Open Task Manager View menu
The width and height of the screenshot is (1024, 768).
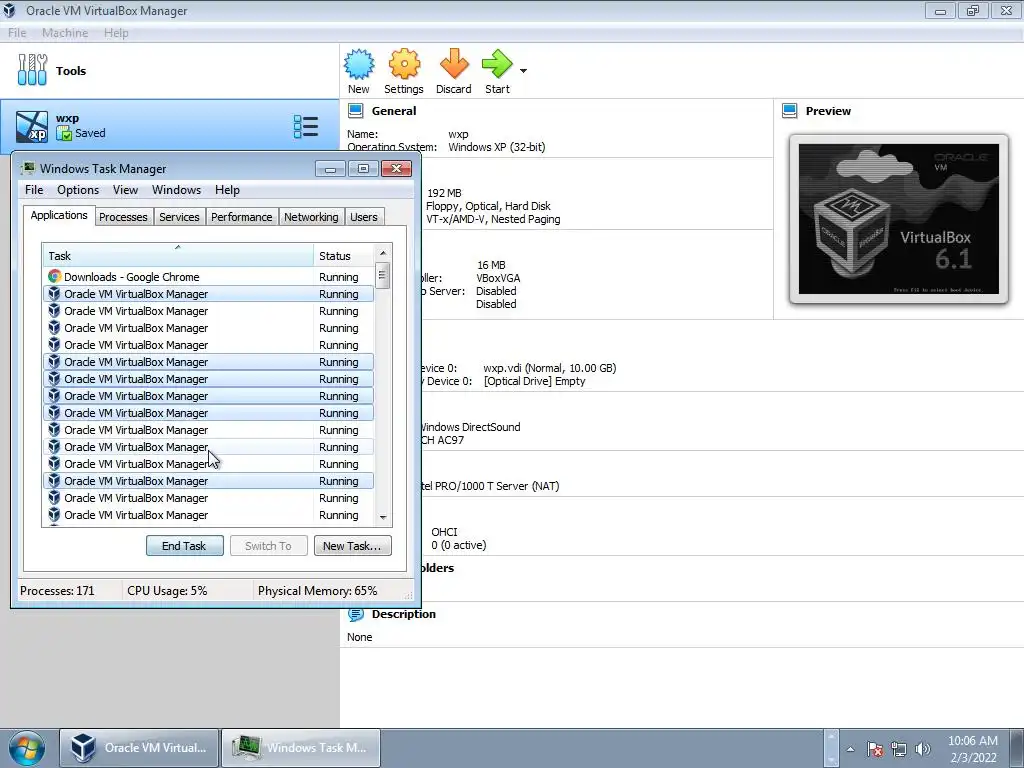(125, 190)
